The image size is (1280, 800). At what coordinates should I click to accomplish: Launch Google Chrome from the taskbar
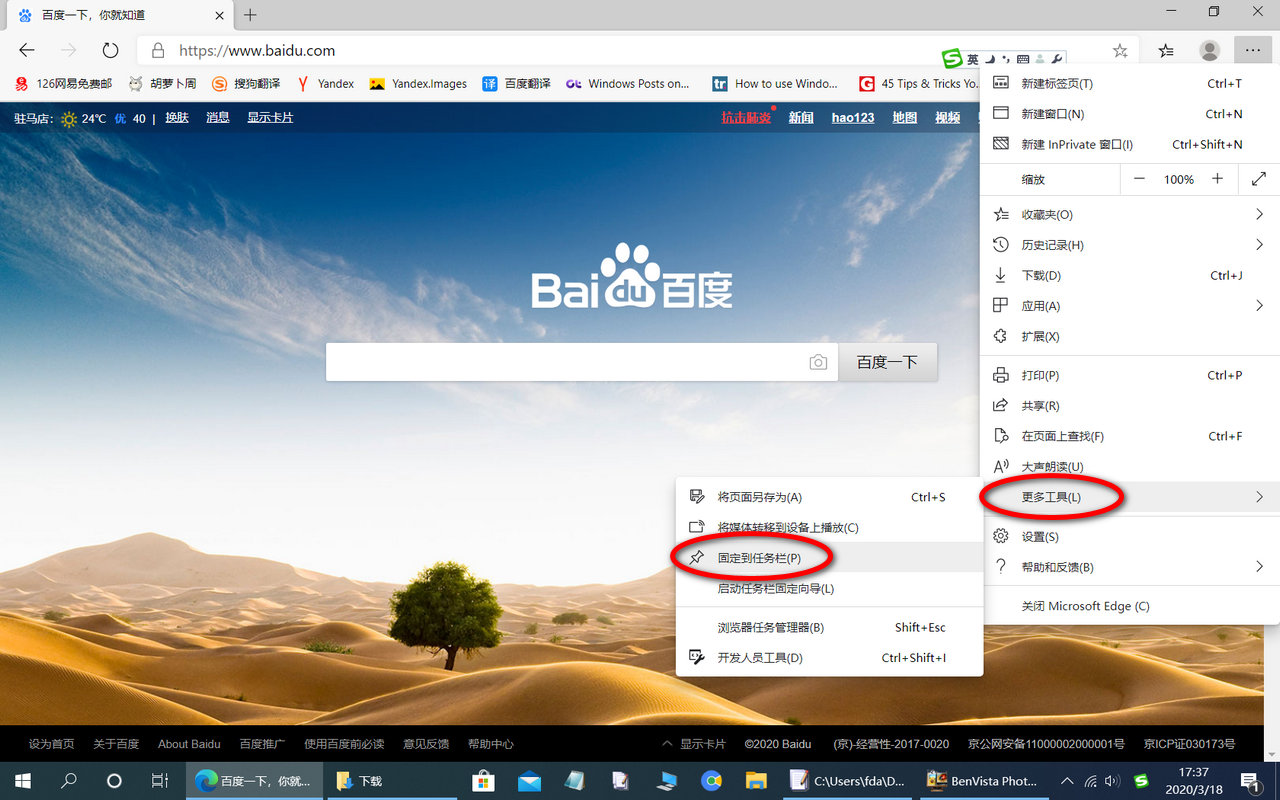711,780
